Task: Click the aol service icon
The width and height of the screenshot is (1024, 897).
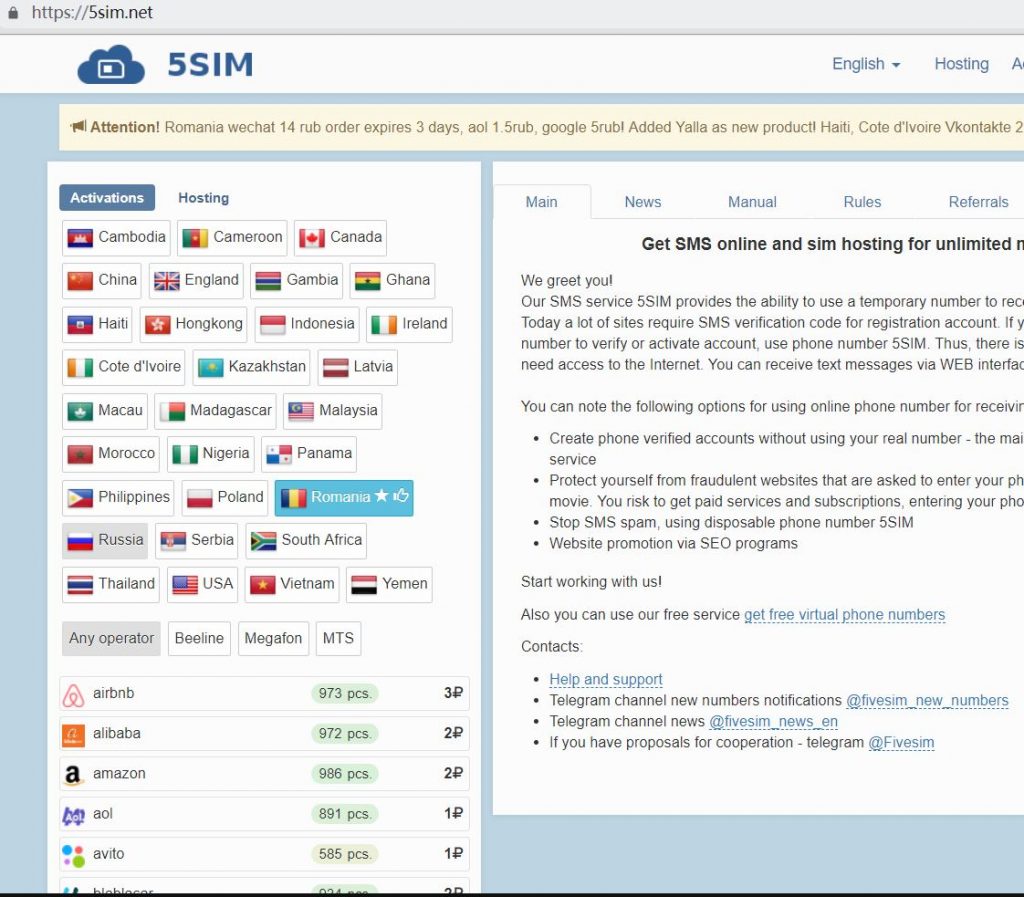Action: tap(73, 814)
